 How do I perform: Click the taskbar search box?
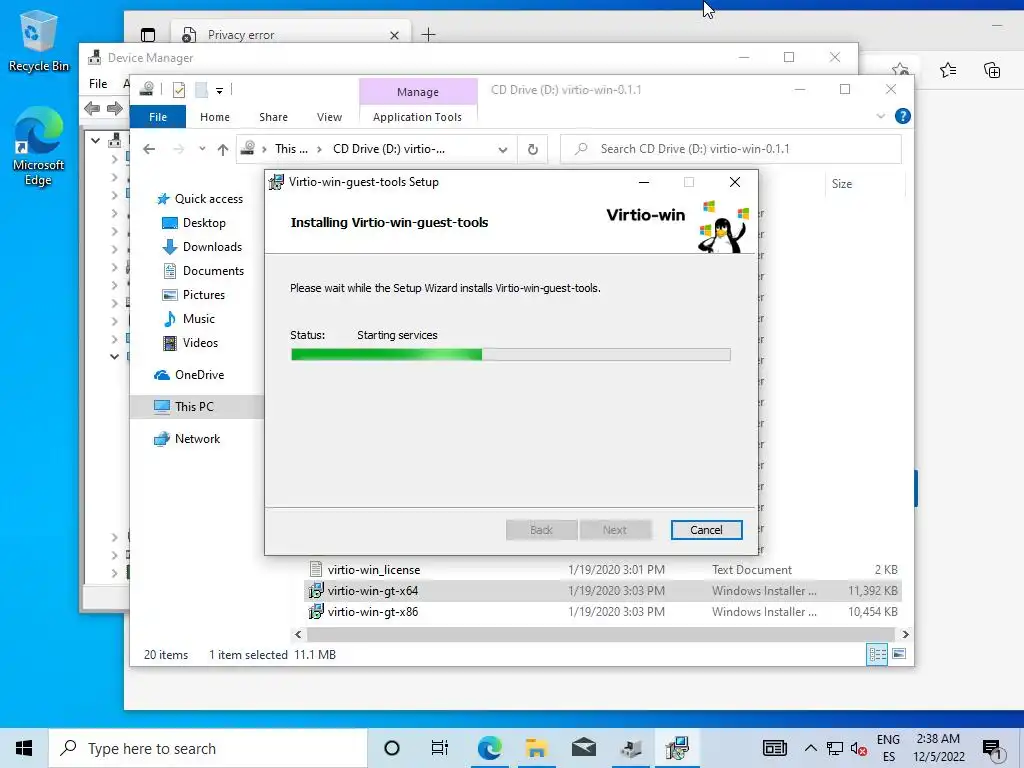tap(208, 748)
